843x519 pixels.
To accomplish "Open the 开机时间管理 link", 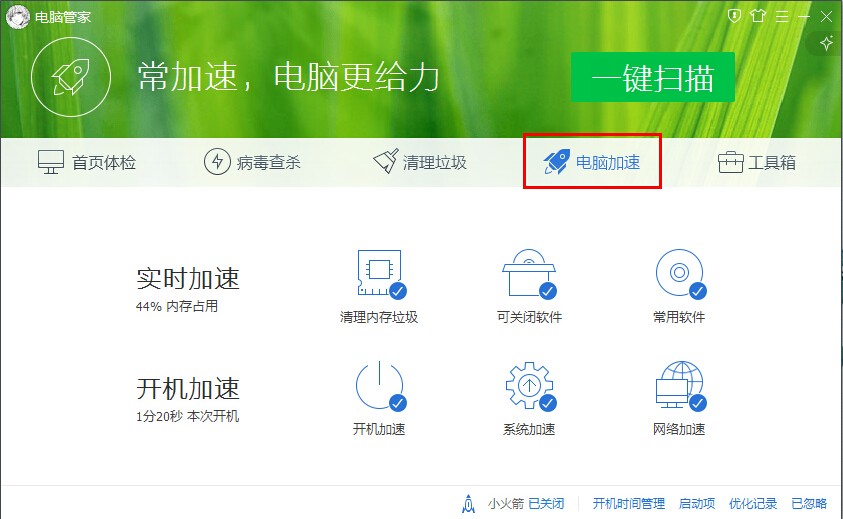I will [628, 503].
